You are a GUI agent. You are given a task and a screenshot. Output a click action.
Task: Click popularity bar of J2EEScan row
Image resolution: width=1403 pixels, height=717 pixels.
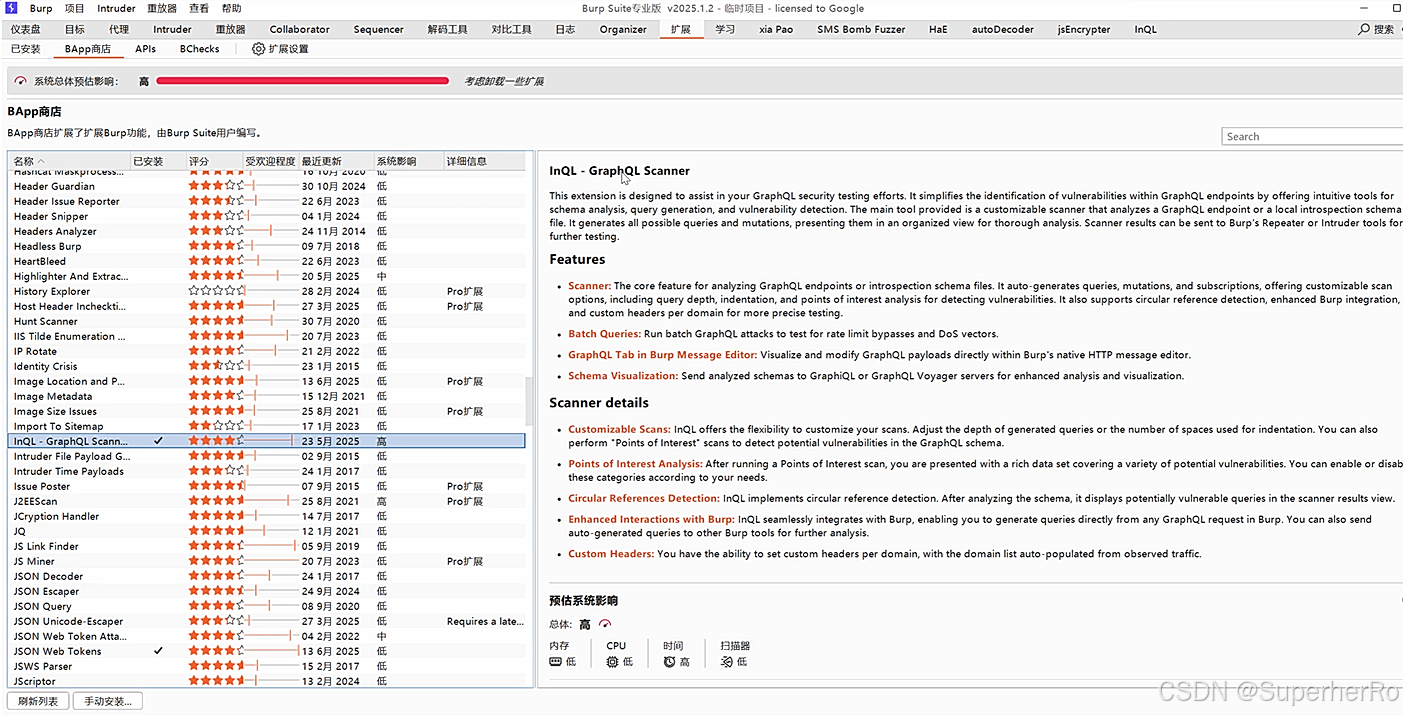[x=272, y=501]
